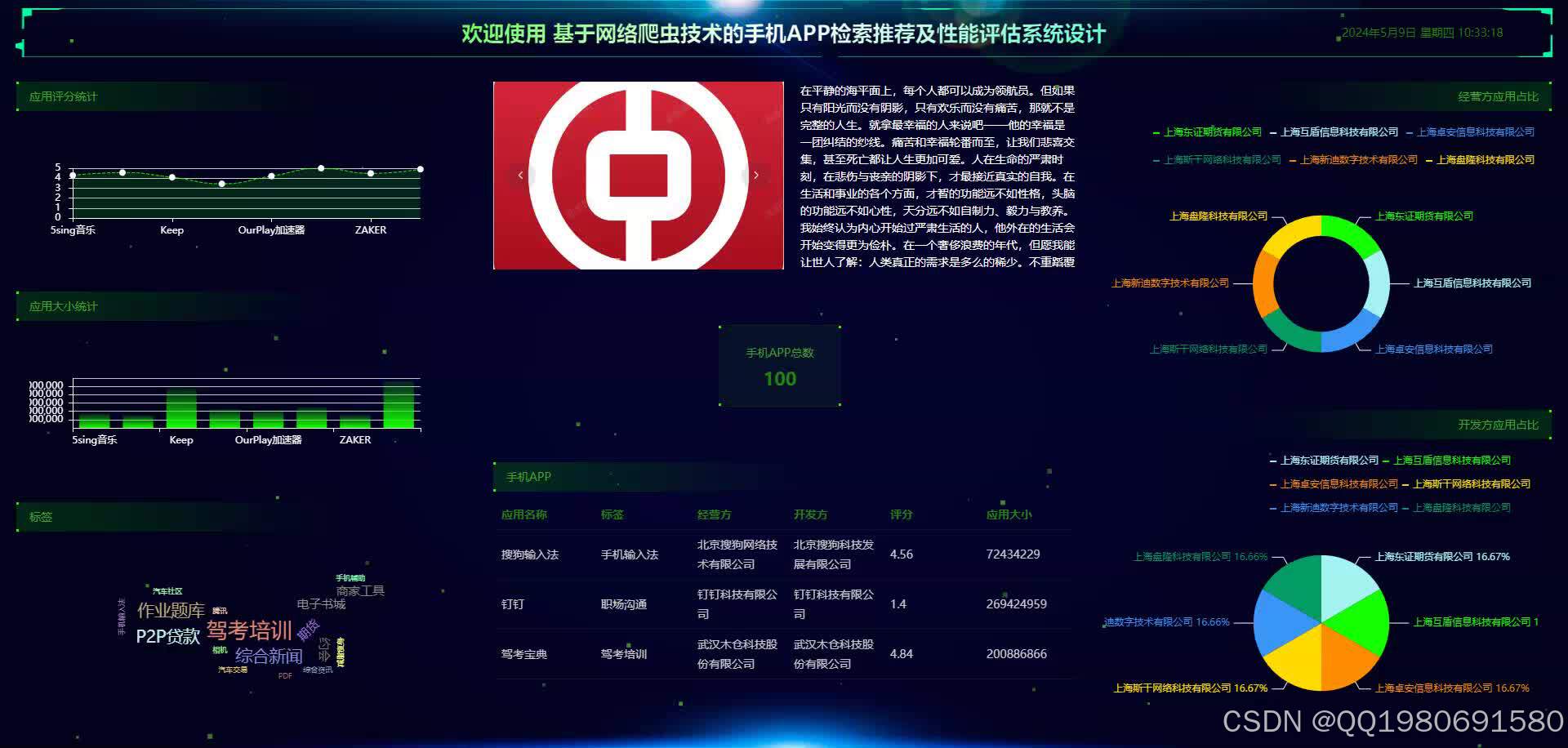The image size is (1568, 748).
Task: Click the carousel next arrow
Action: pyautogui.click(x=755, y=174)
